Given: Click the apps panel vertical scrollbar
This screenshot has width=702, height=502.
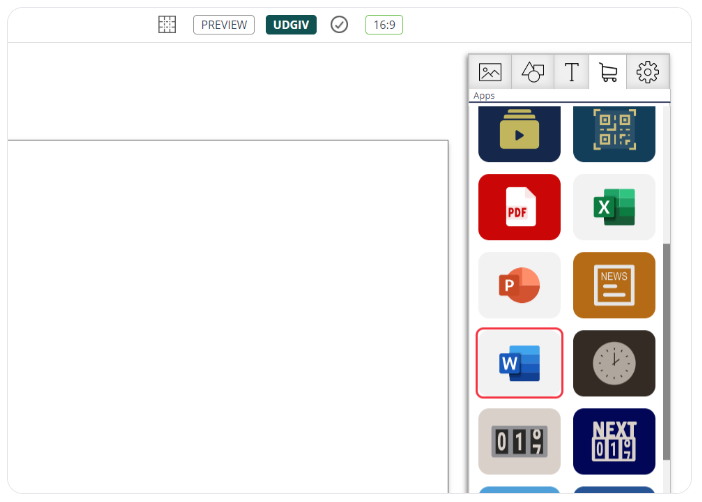Looking at the screenshot, I should [x=666, y=352].
